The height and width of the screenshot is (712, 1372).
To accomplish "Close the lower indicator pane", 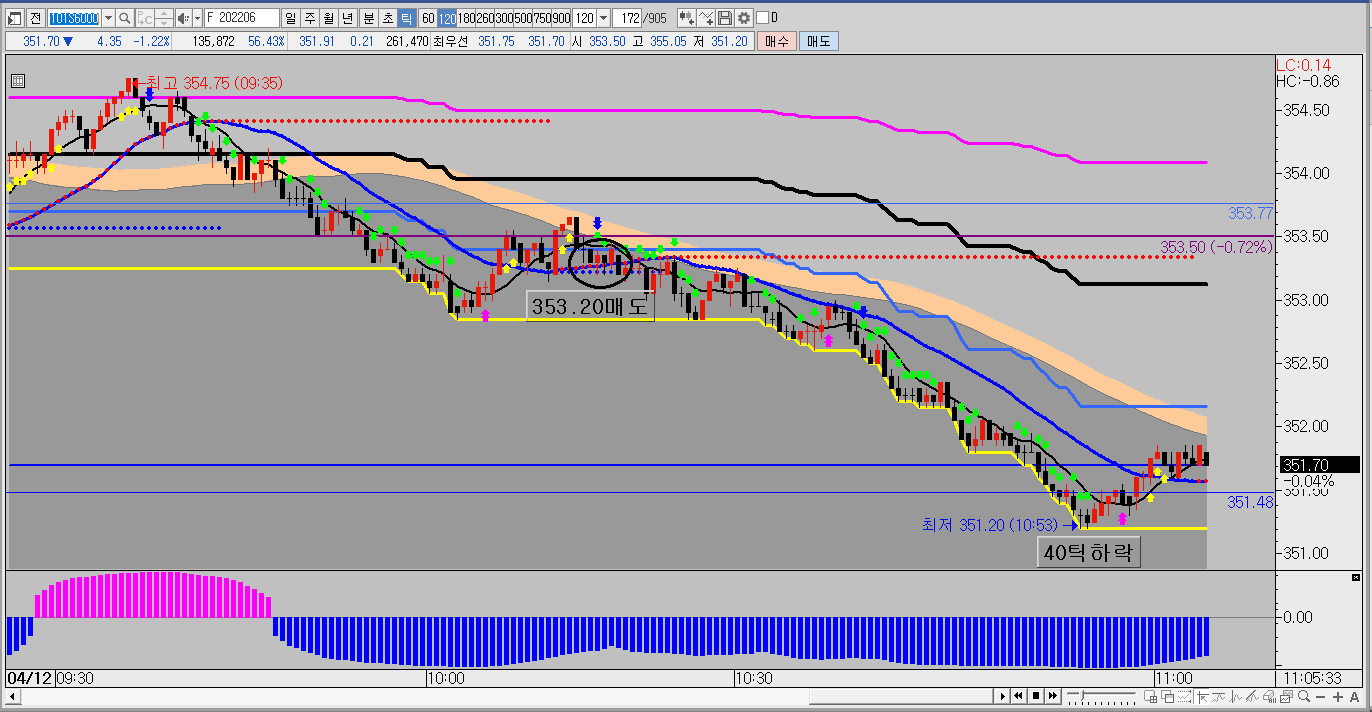I will 1355,578.
